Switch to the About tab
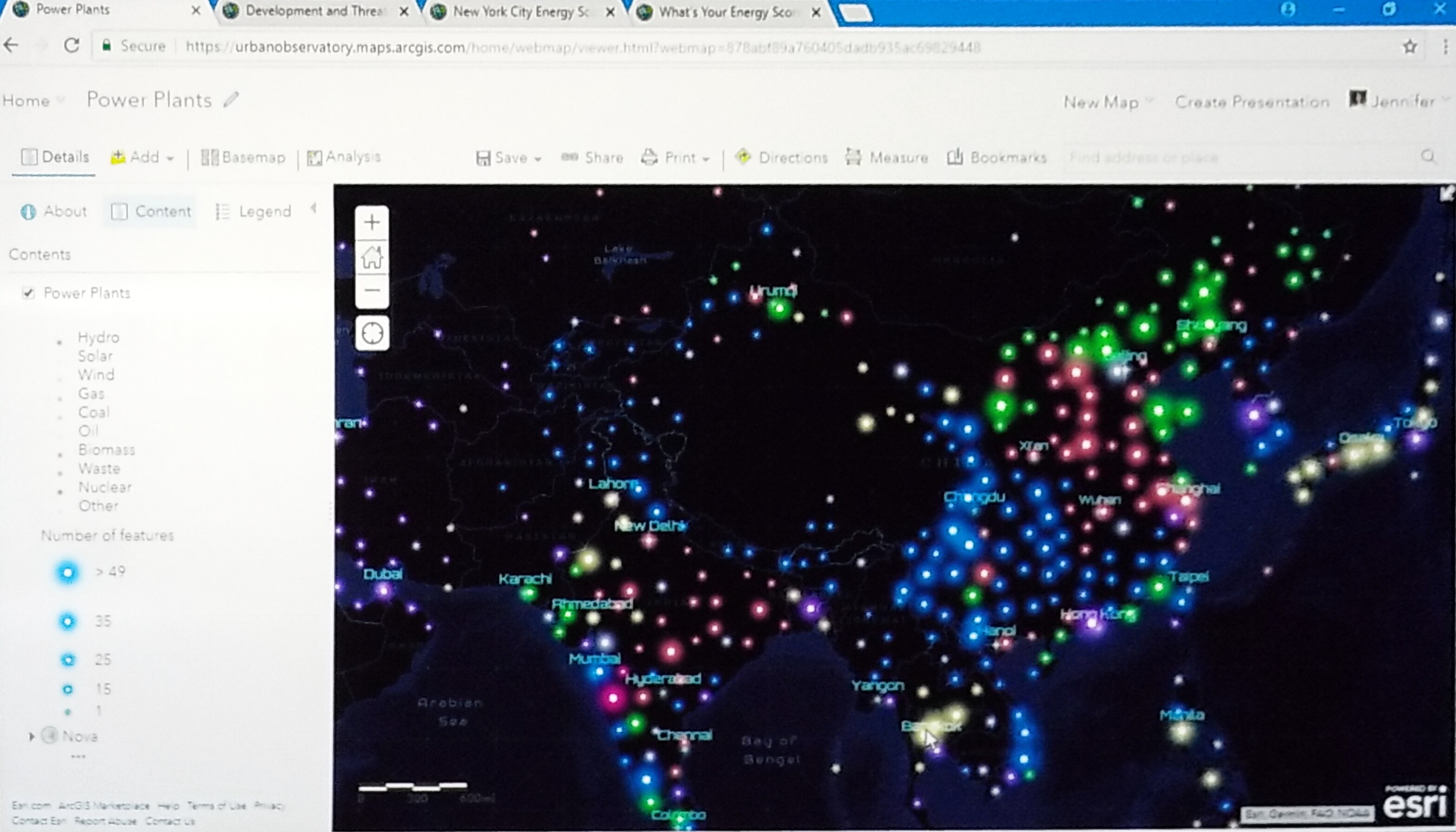This screenshot has width=1456, height=832. pos(54,211)
